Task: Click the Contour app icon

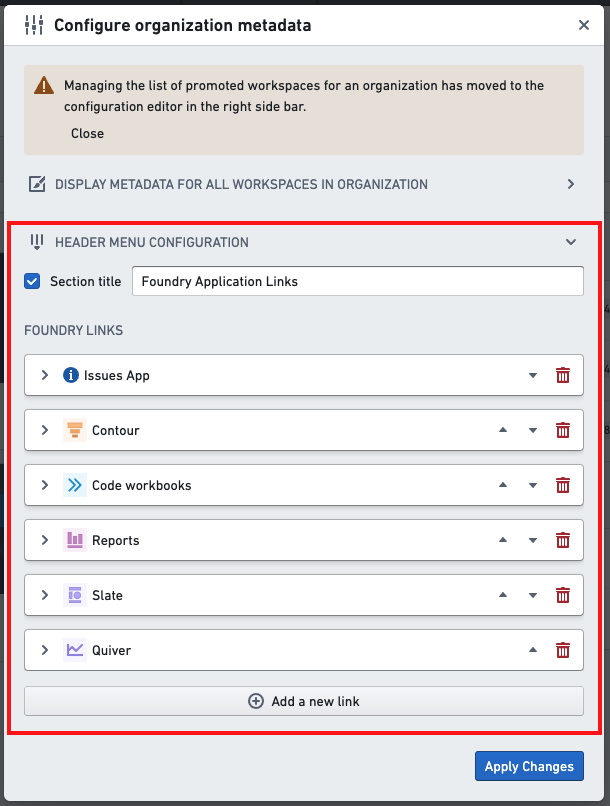Action: click(75, 430)
